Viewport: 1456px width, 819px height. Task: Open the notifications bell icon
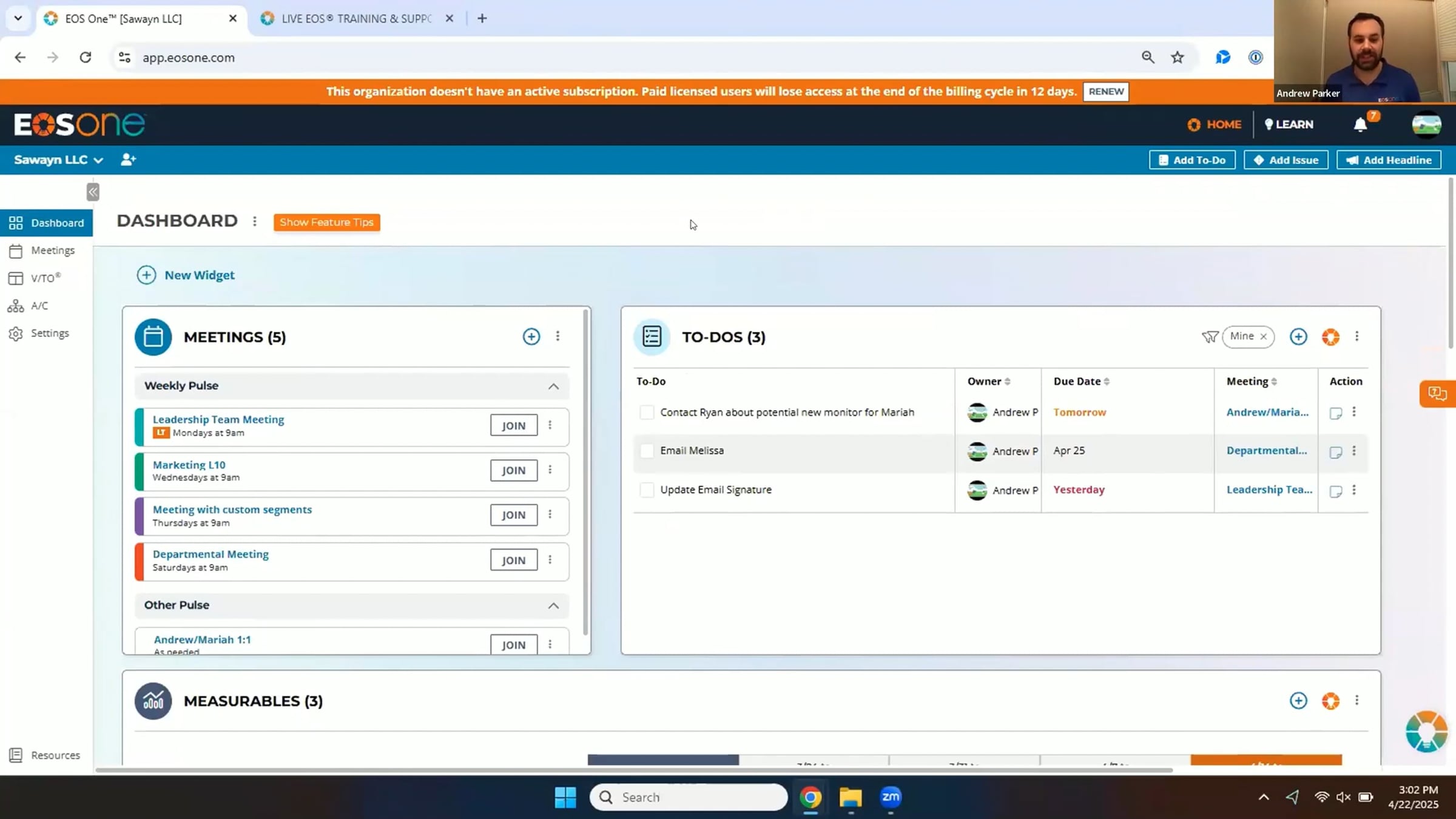(x=1360, y=124)
